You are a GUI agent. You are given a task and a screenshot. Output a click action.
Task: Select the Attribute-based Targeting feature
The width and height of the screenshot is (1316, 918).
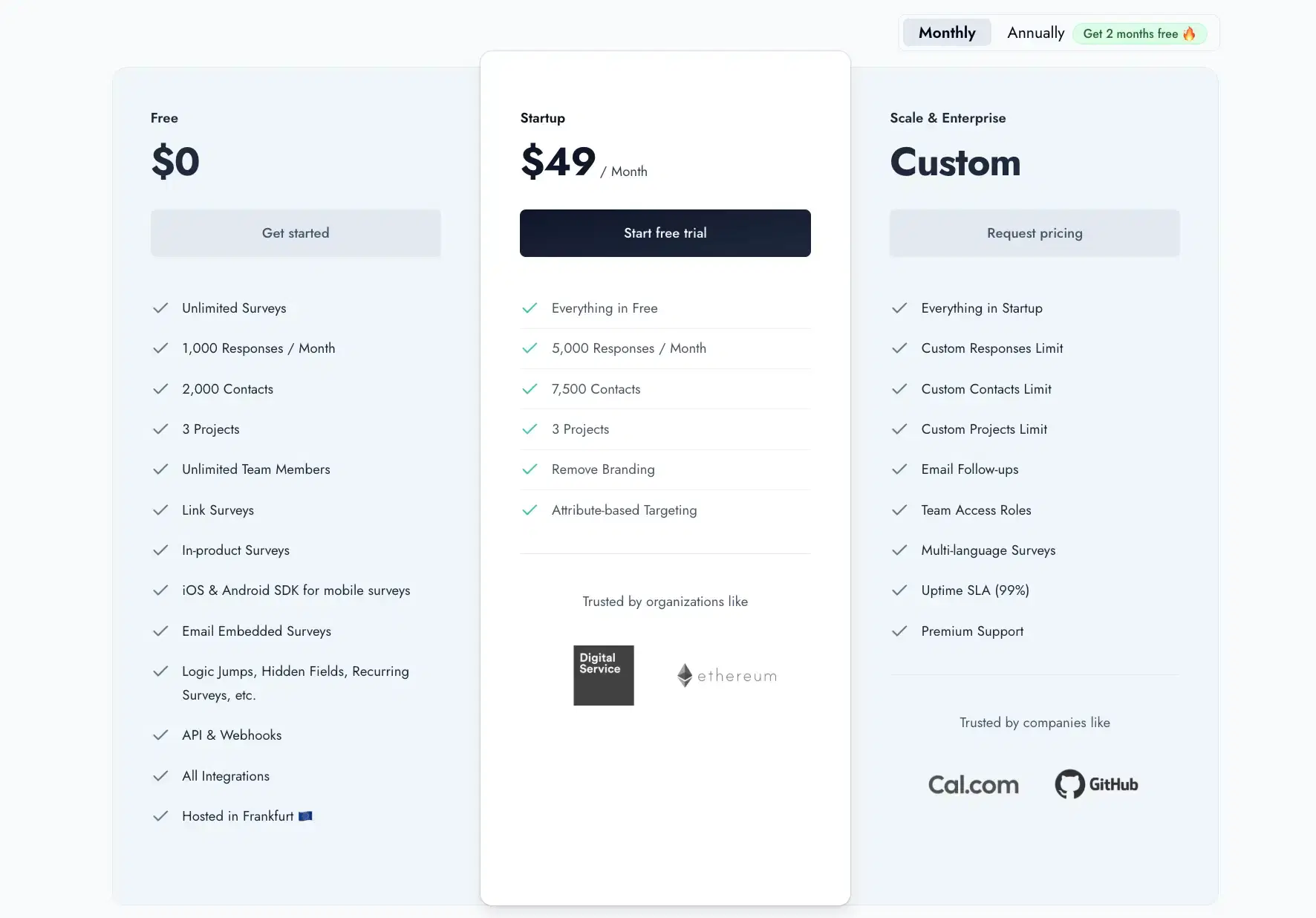click(624, 510)
